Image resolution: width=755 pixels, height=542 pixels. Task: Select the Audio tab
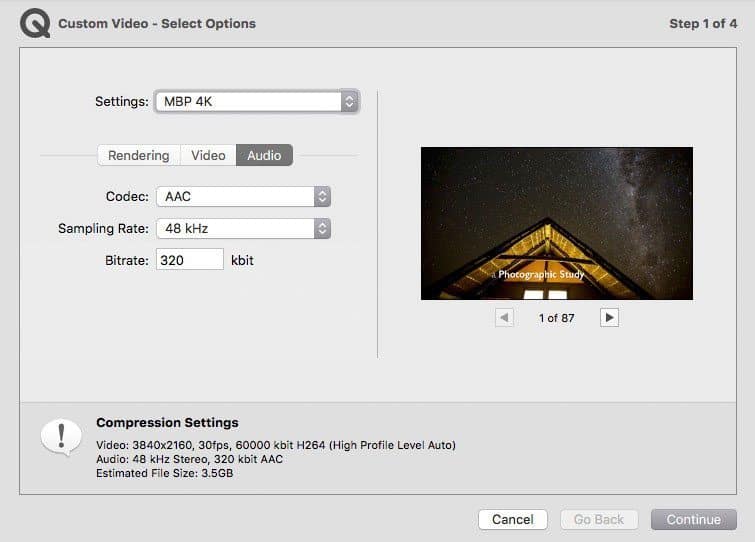point(264,155)
